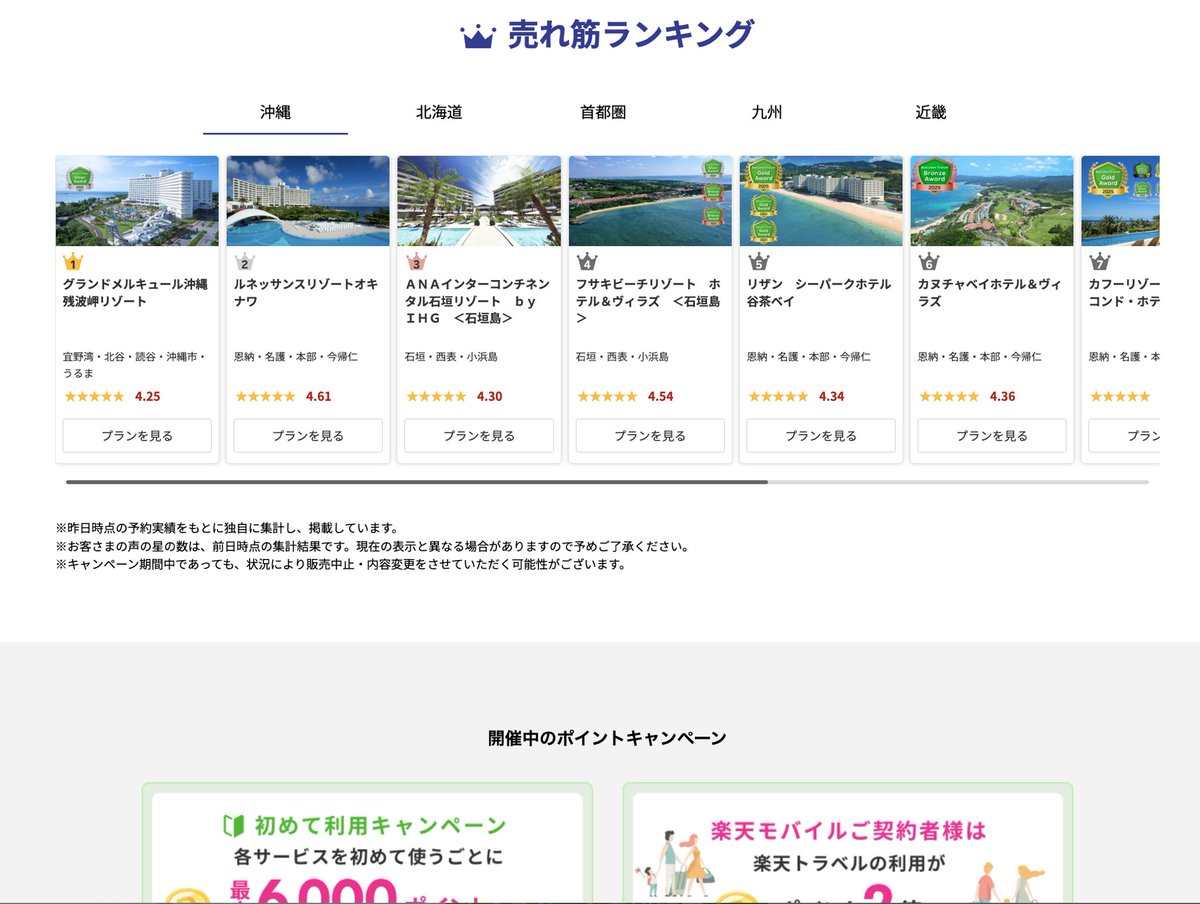Click top Gold Award badge on リザン photo
Screen dimensions: 1200x904
point(766,173)
